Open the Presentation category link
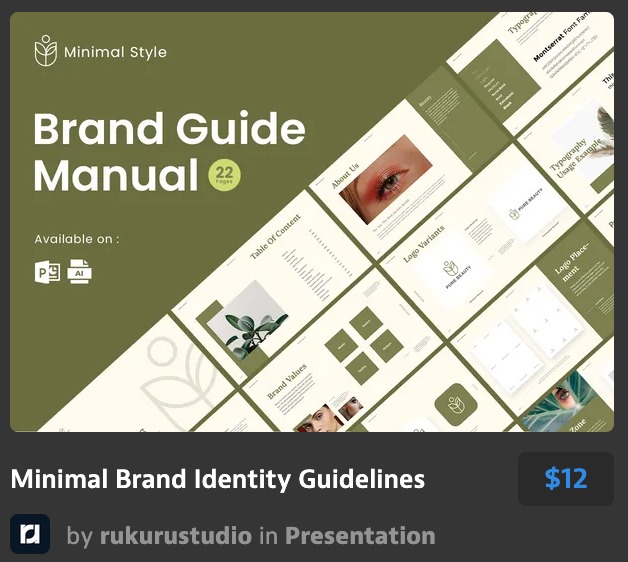 (x=360, y=536)
